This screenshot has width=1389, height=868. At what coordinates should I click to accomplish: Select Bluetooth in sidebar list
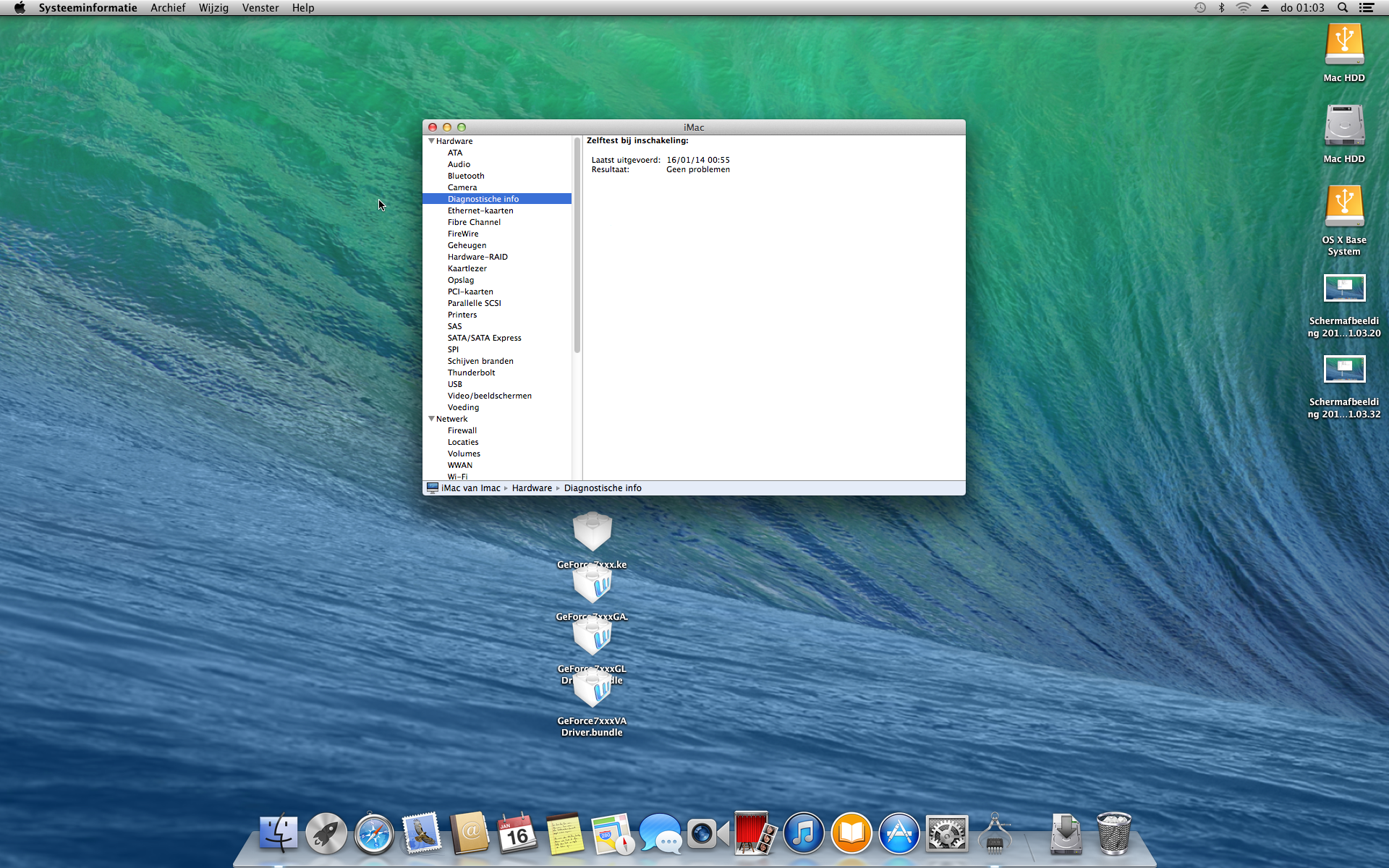coord(466,176)
